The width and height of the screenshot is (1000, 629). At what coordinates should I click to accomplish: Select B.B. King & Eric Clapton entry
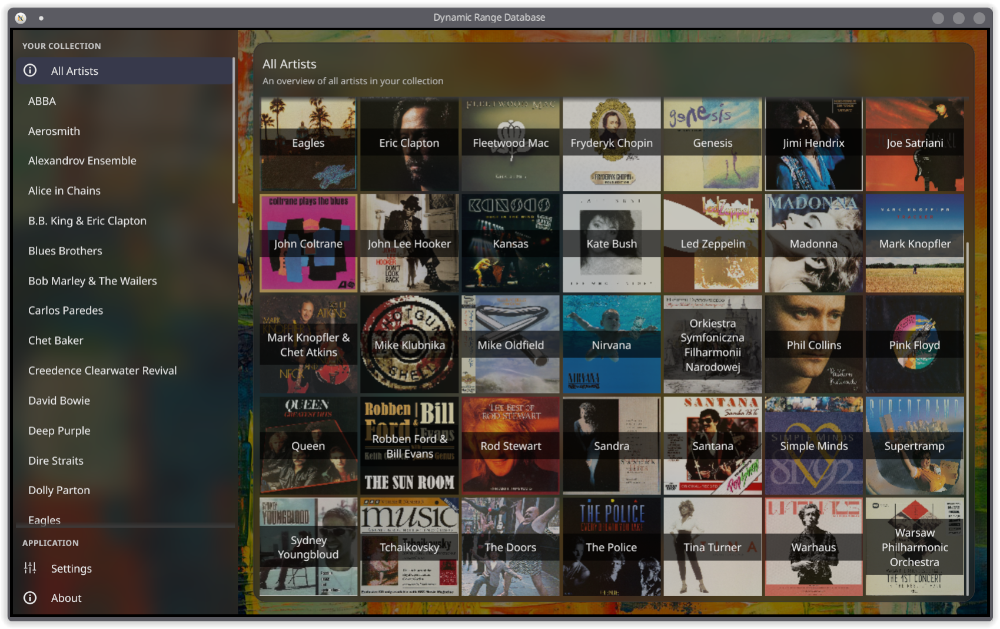tap(124, 221)
